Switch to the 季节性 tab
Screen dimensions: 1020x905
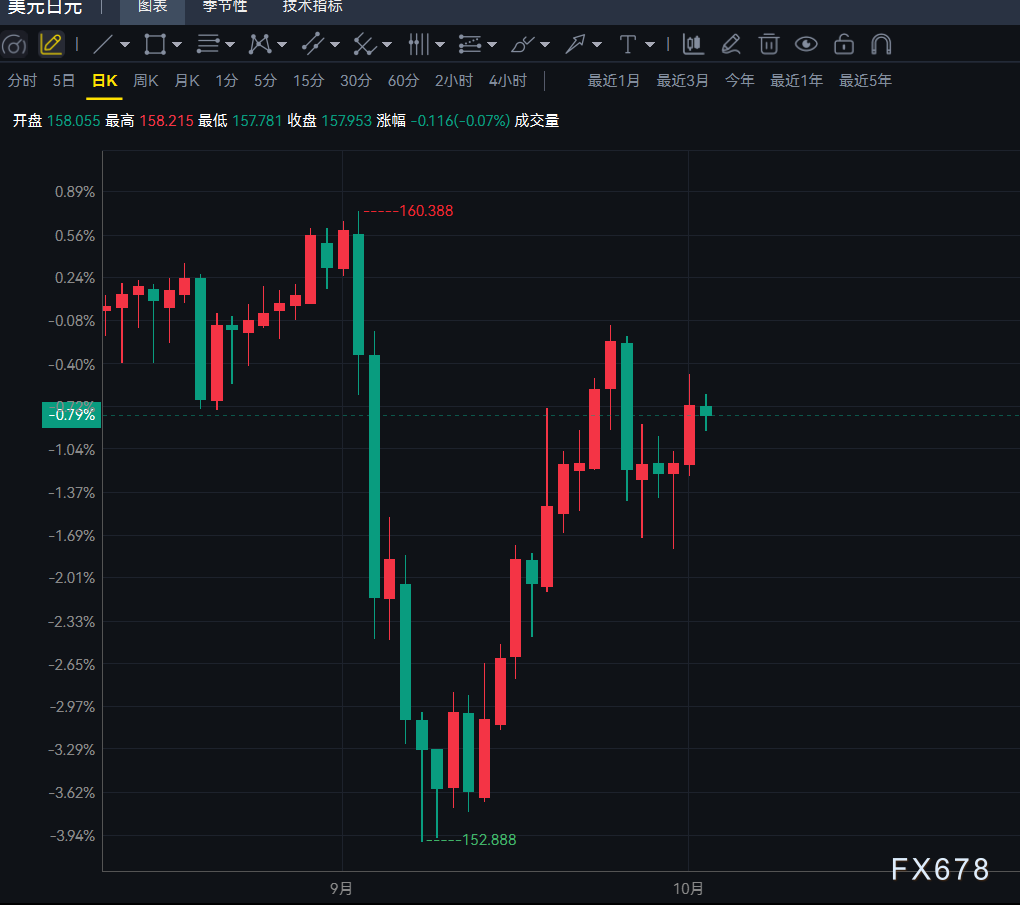[225, 7]
